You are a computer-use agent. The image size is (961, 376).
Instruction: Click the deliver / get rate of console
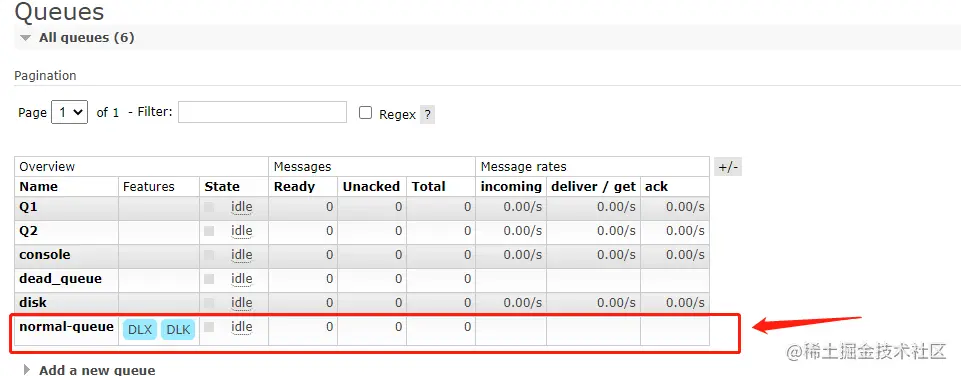click(x=617, y=255)
